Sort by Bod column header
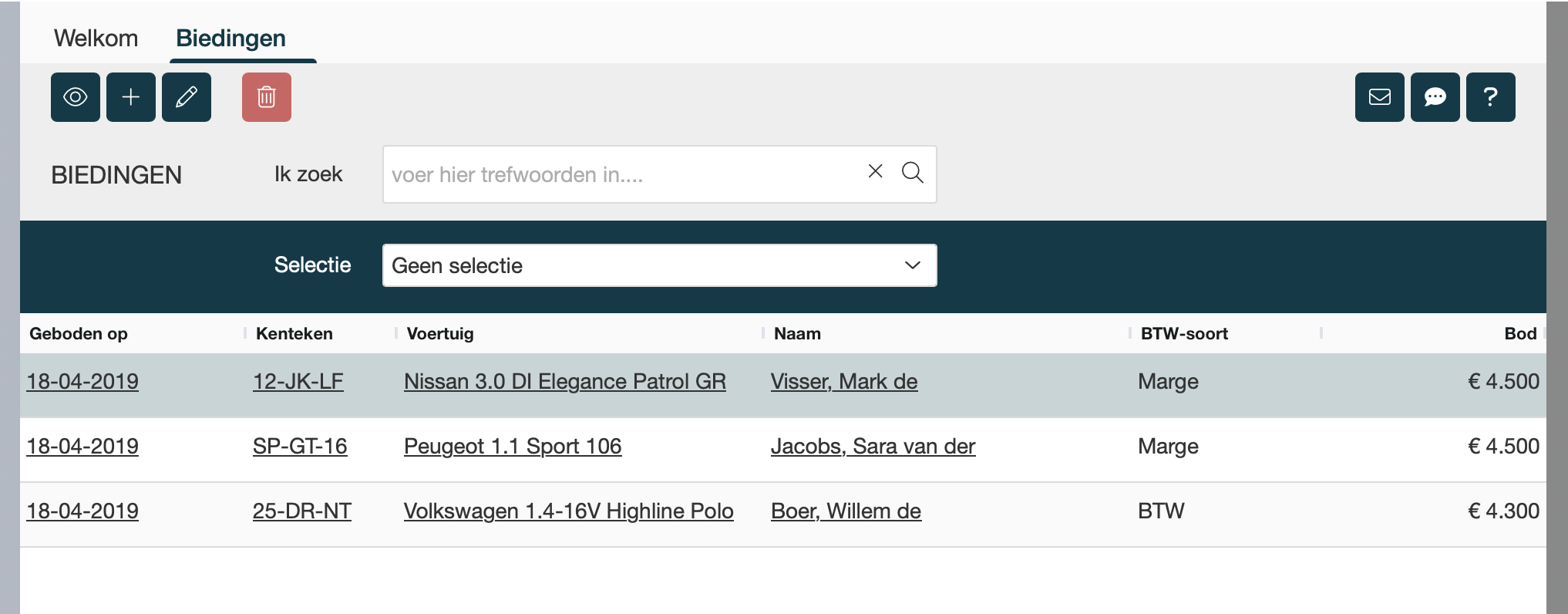 tap(1519, 334)
